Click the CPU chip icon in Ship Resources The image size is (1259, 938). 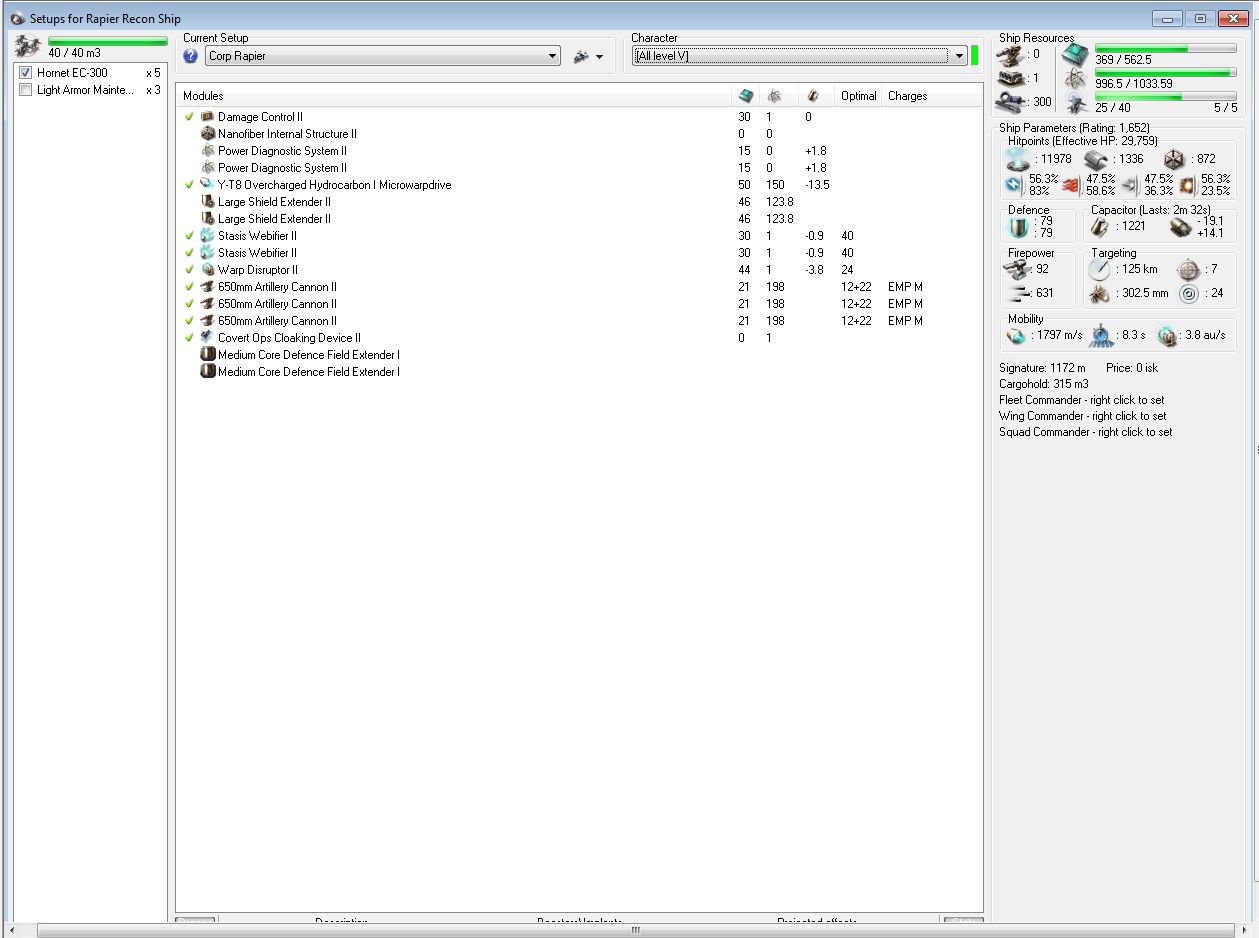(x=1074, y=54)
